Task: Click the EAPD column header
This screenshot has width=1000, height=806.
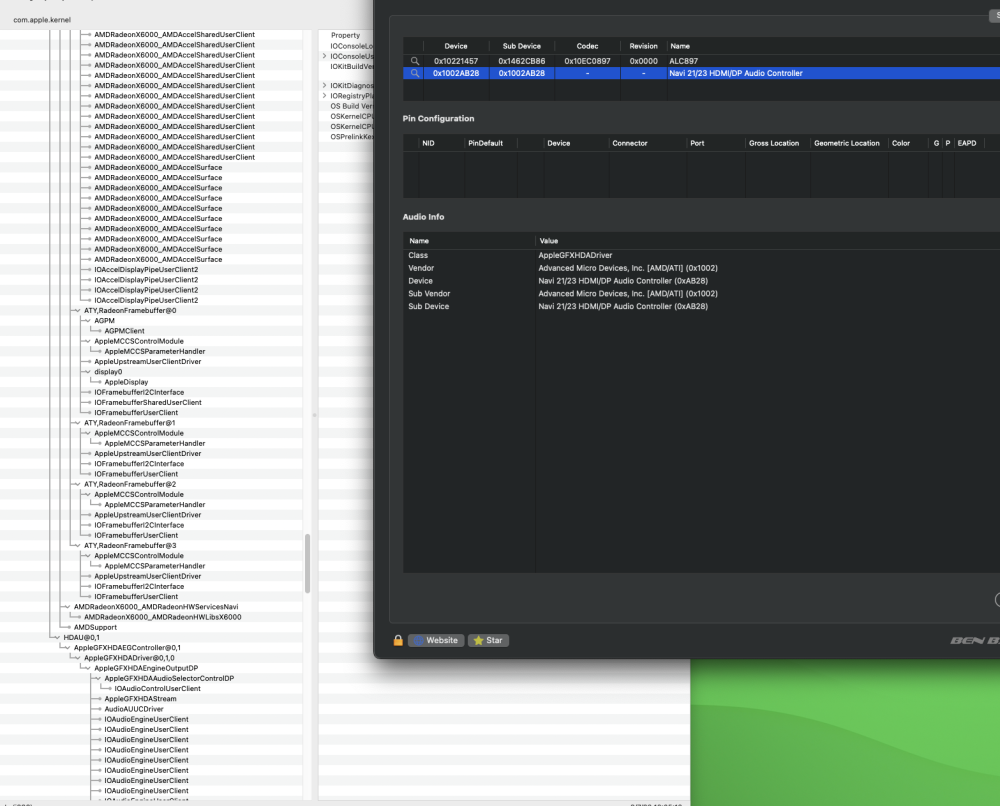Action: coord(967,143)
